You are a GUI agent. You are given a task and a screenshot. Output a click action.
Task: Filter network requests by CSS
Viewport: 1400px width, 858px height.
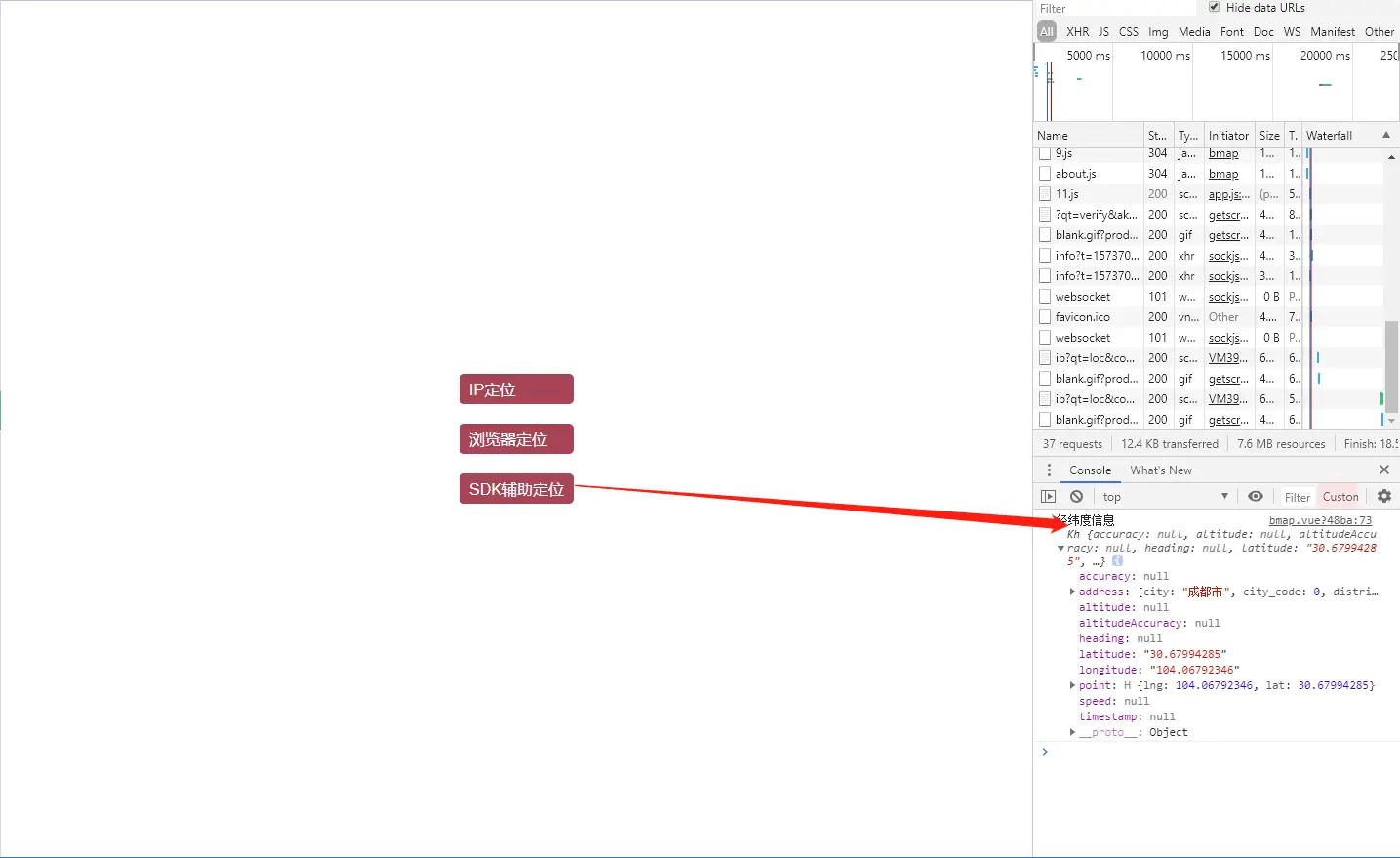pyautogui.click(x=1129, y=31)
